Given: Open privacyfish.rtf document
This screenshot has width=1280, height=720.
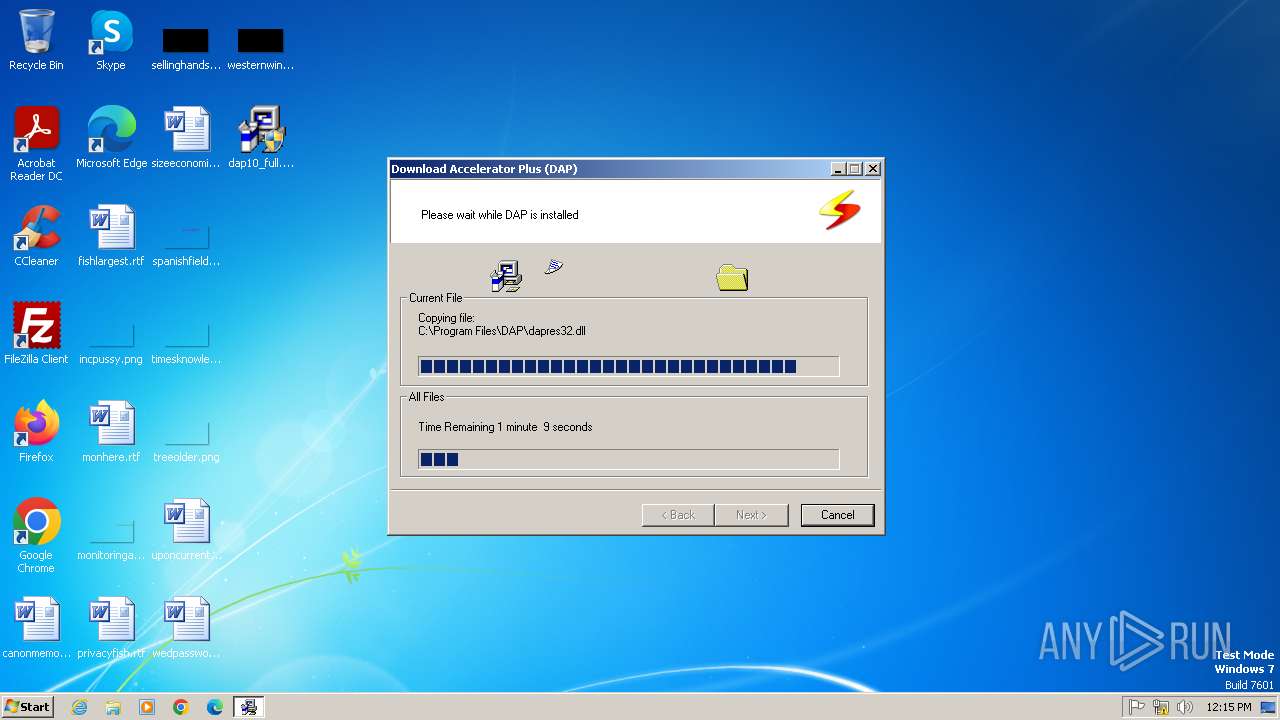Looking at the screenshot, I should point(111,628).
